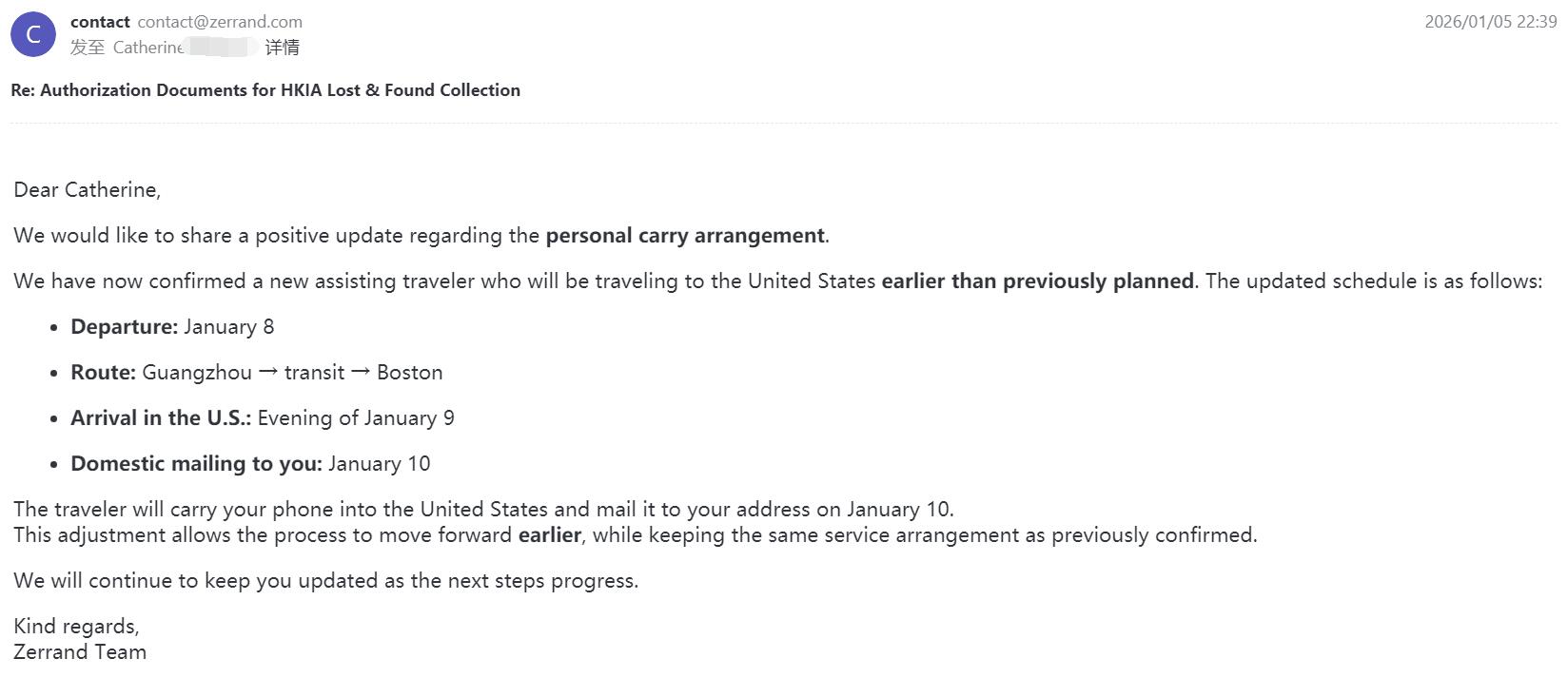Click the recipient name Catherine

pos(148,48)
